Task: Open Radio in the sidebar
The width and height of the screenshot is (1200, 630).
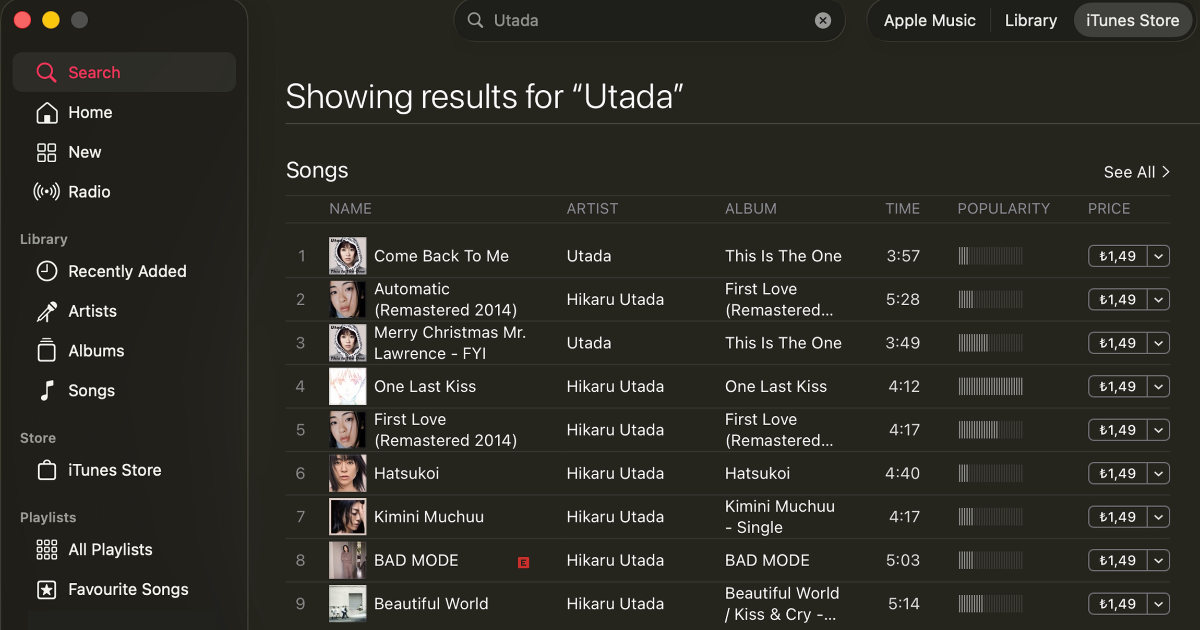Action: [x=124, y=192]
